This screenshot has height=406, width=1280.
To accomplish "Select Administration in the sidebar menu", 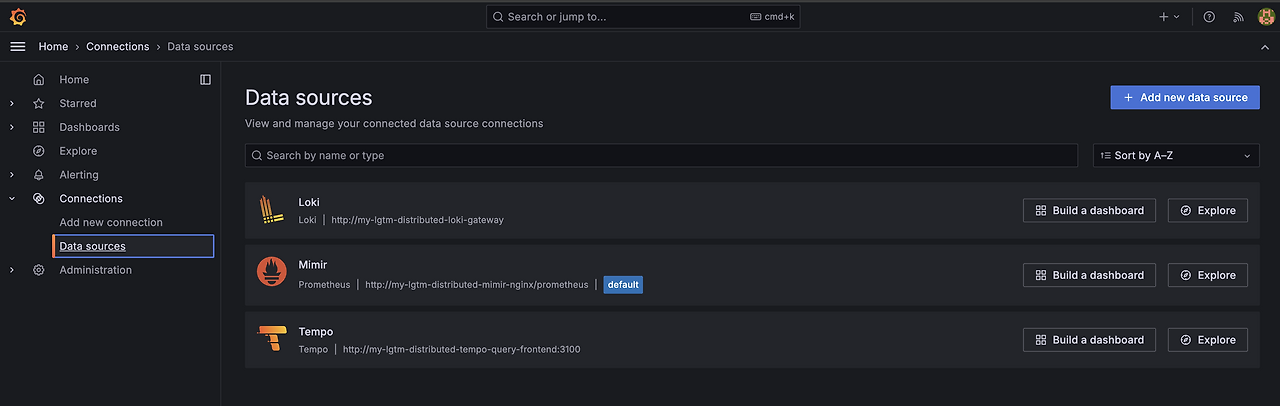I will click(95, 270).
